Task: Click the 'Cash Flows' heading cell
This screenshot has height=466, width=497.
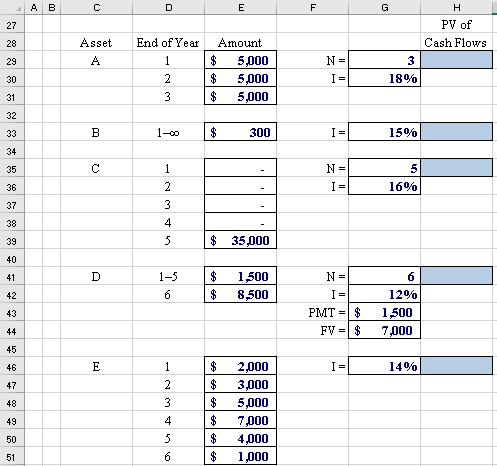Action: tap(457, 42)
